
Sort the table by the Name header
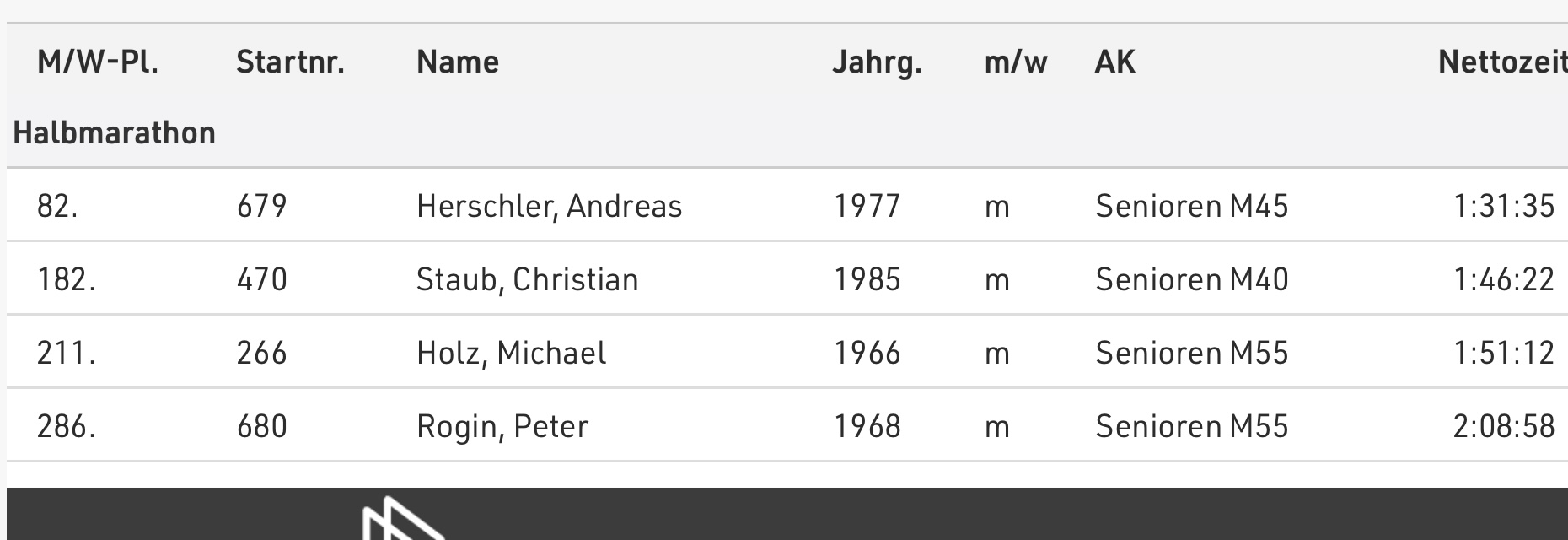(x=458, y=62)
